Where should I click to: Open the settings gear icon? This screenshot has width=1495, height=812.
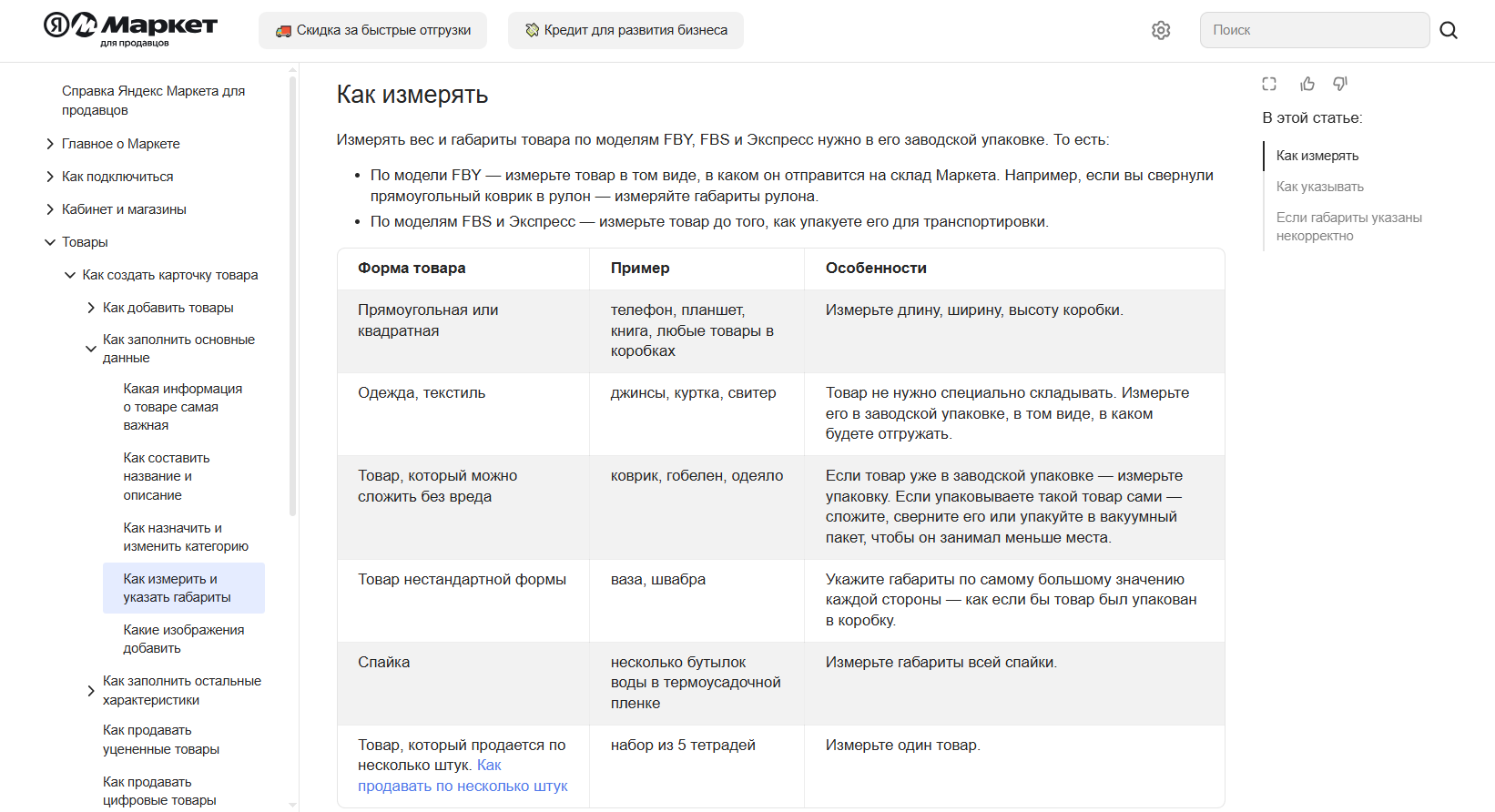pyautogui.click(x=1161, y=30)
